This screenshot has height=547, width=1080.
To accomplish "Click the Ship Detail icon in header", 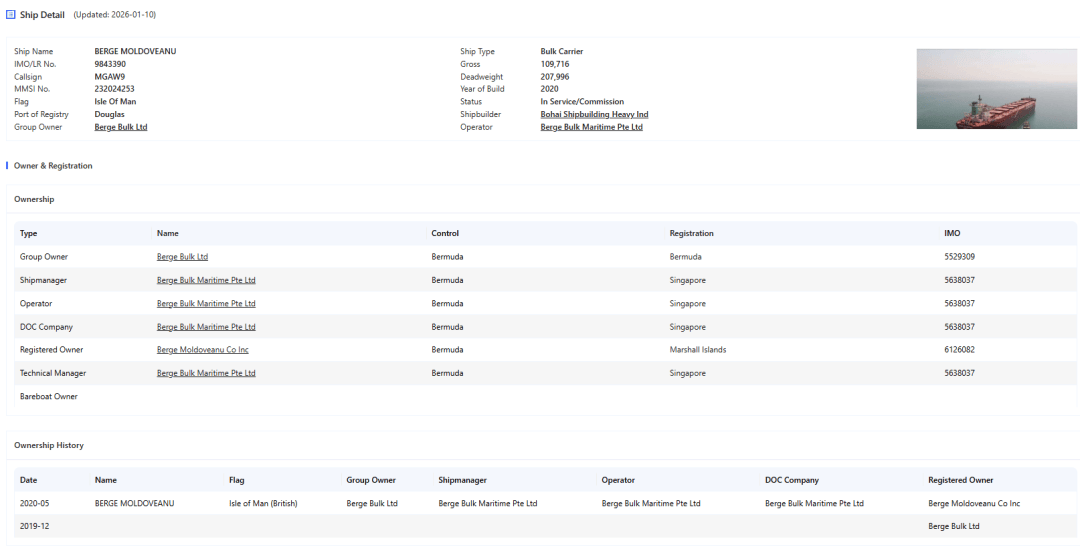I will coord(11,14).
